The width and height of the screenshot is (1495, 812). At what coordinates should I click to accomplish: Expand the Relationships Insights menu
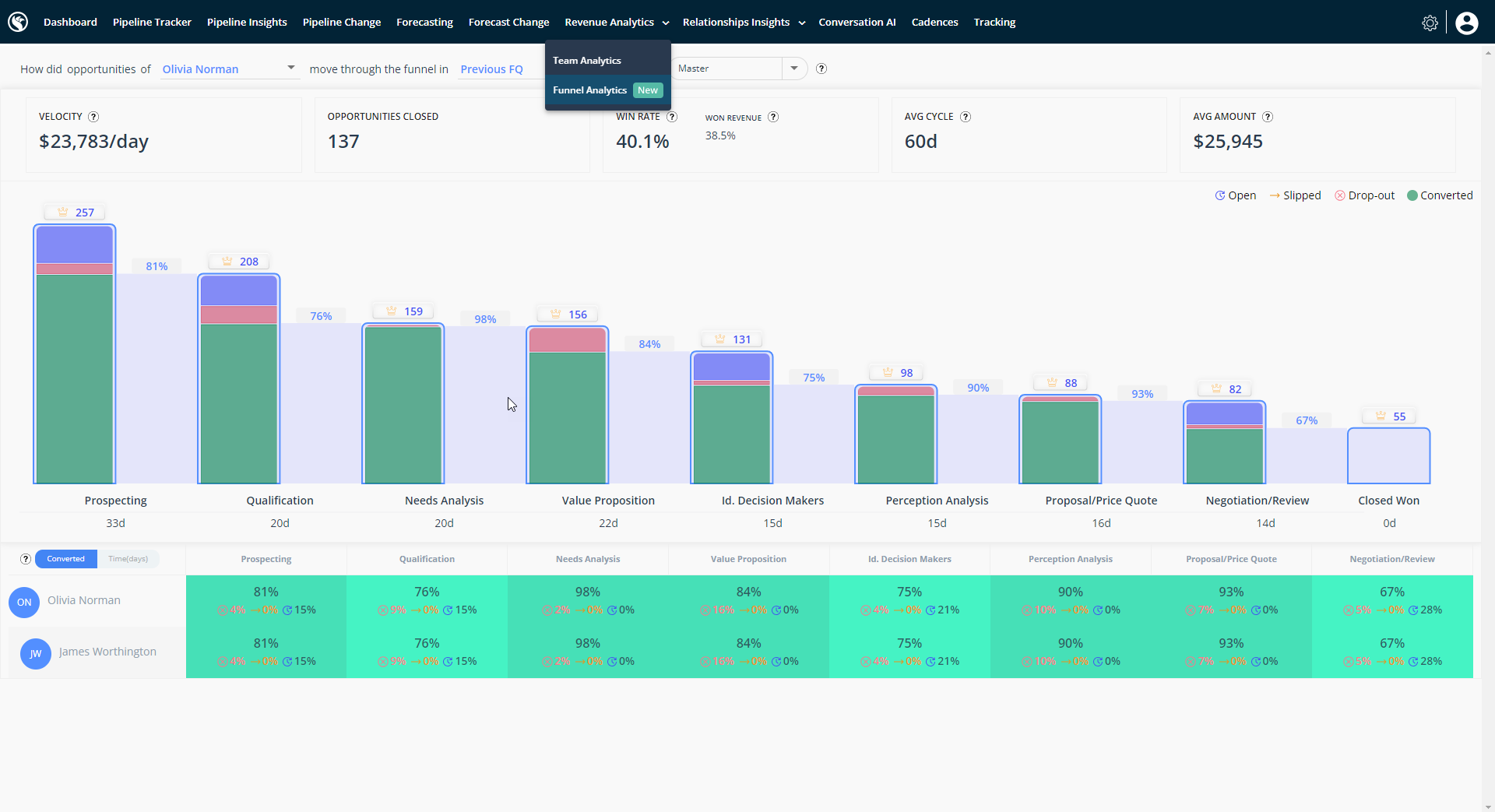coord(744,23)
